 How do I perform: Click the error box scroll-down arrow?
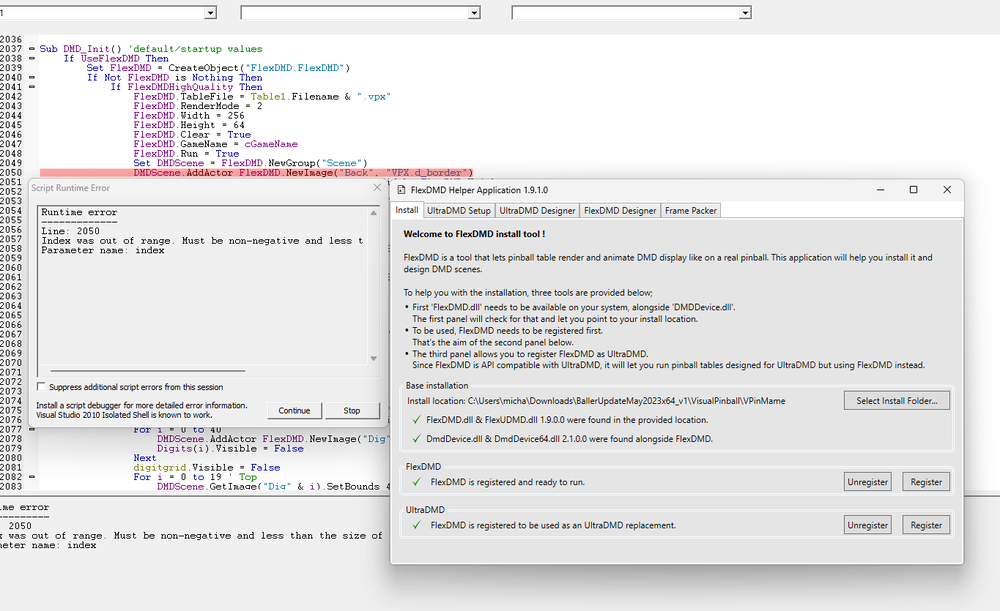pos(374,358)
